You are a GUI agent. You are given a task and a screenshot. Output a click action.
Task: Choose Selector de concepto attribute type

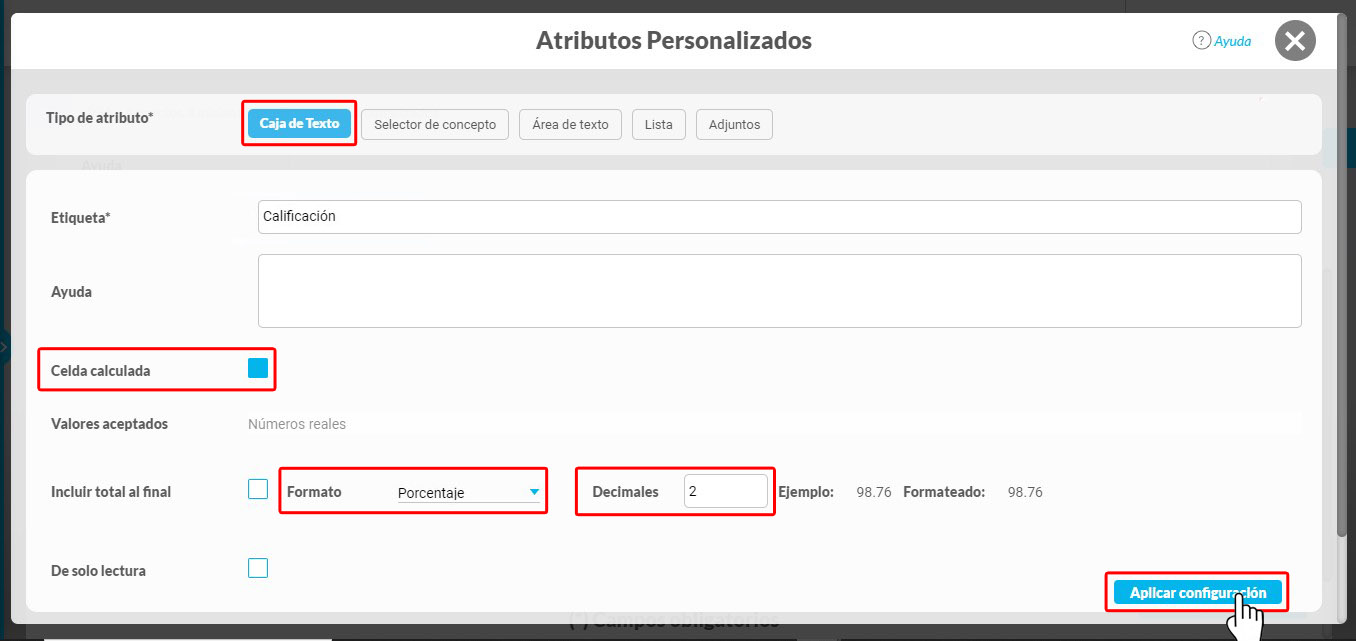pos(434,125)
